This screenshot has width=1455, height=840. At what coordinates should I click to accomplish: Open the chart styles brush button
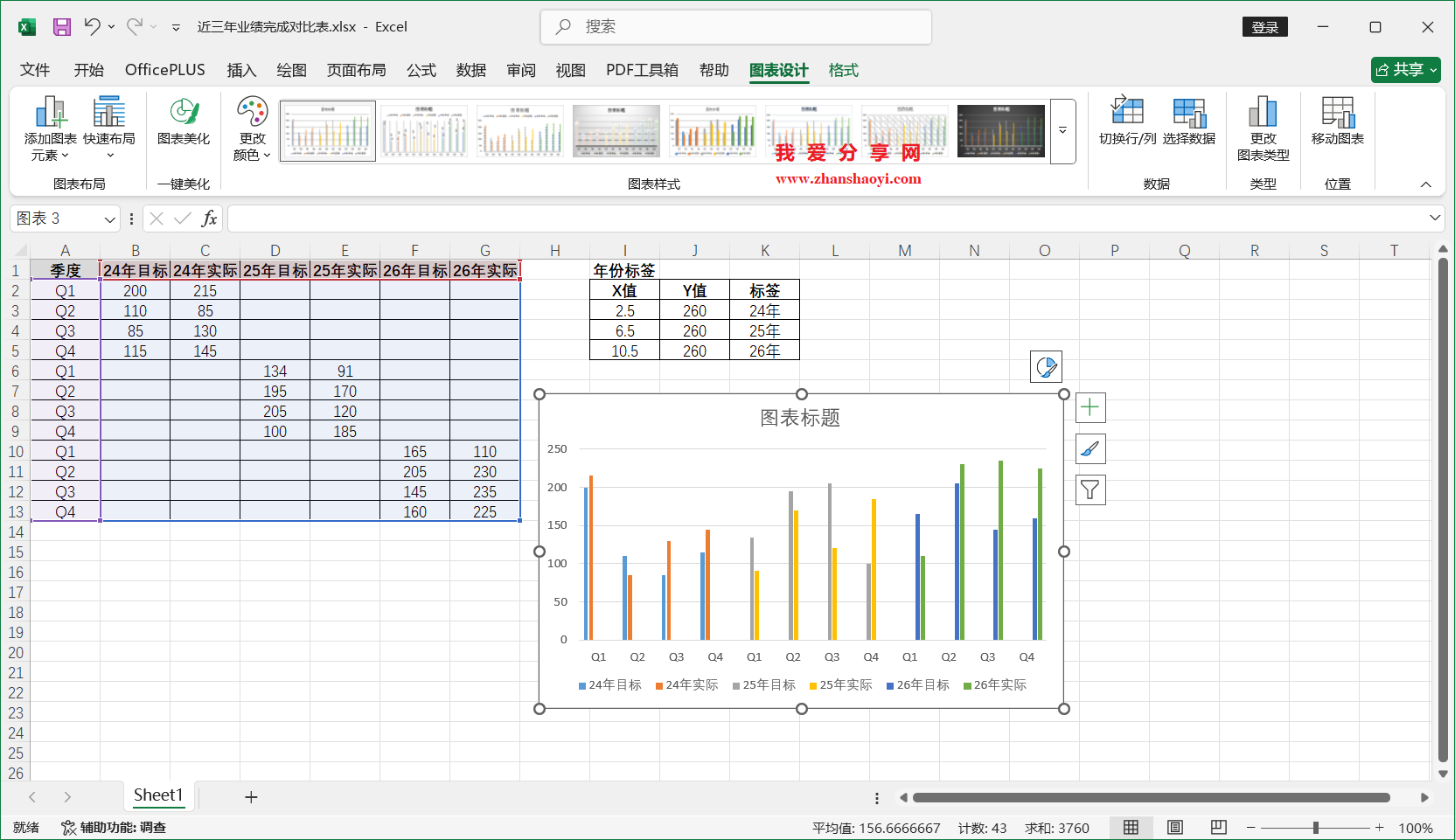tap(1090, 449)
